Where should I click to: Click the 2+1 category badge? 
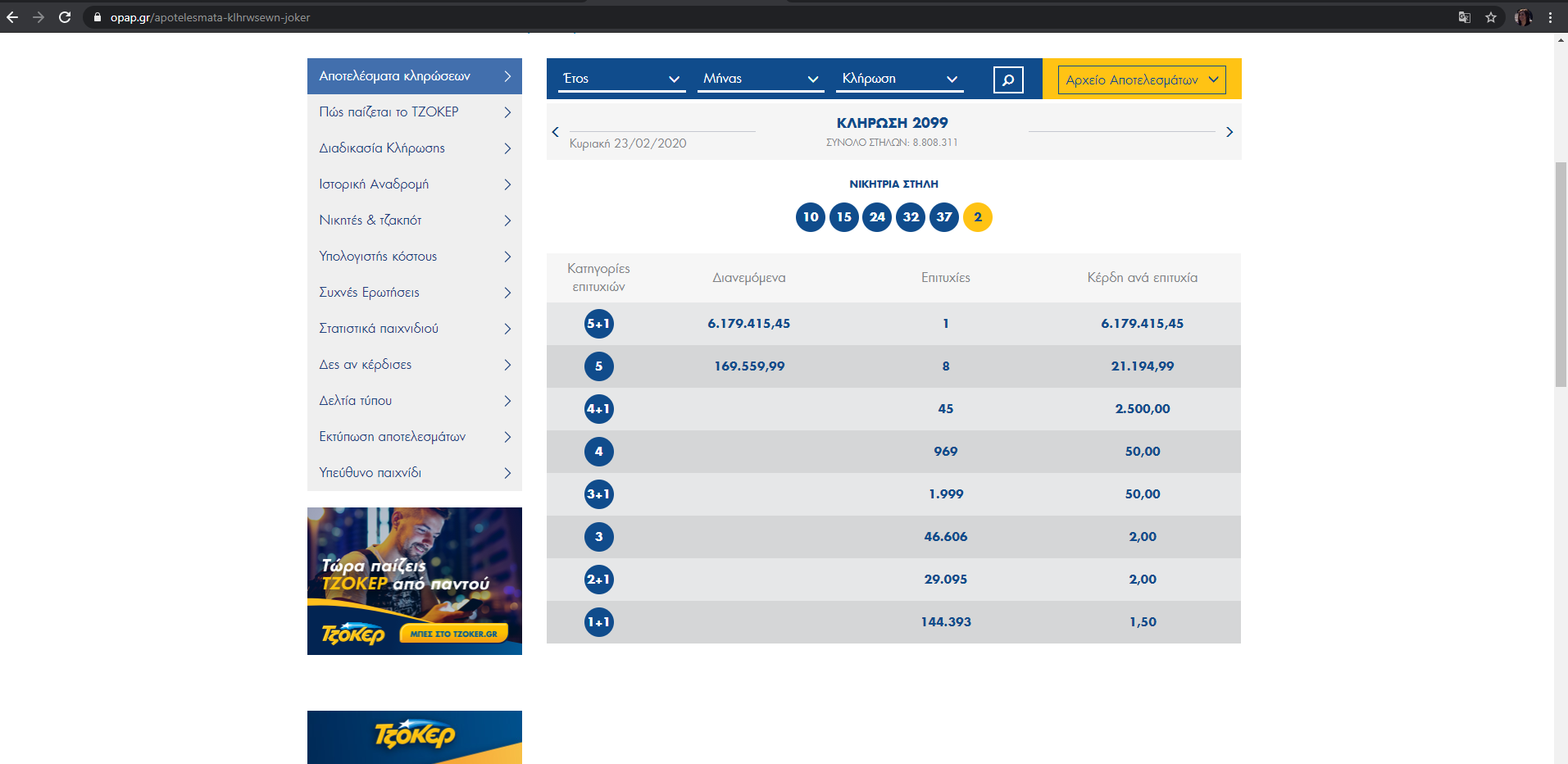[599, 580]
